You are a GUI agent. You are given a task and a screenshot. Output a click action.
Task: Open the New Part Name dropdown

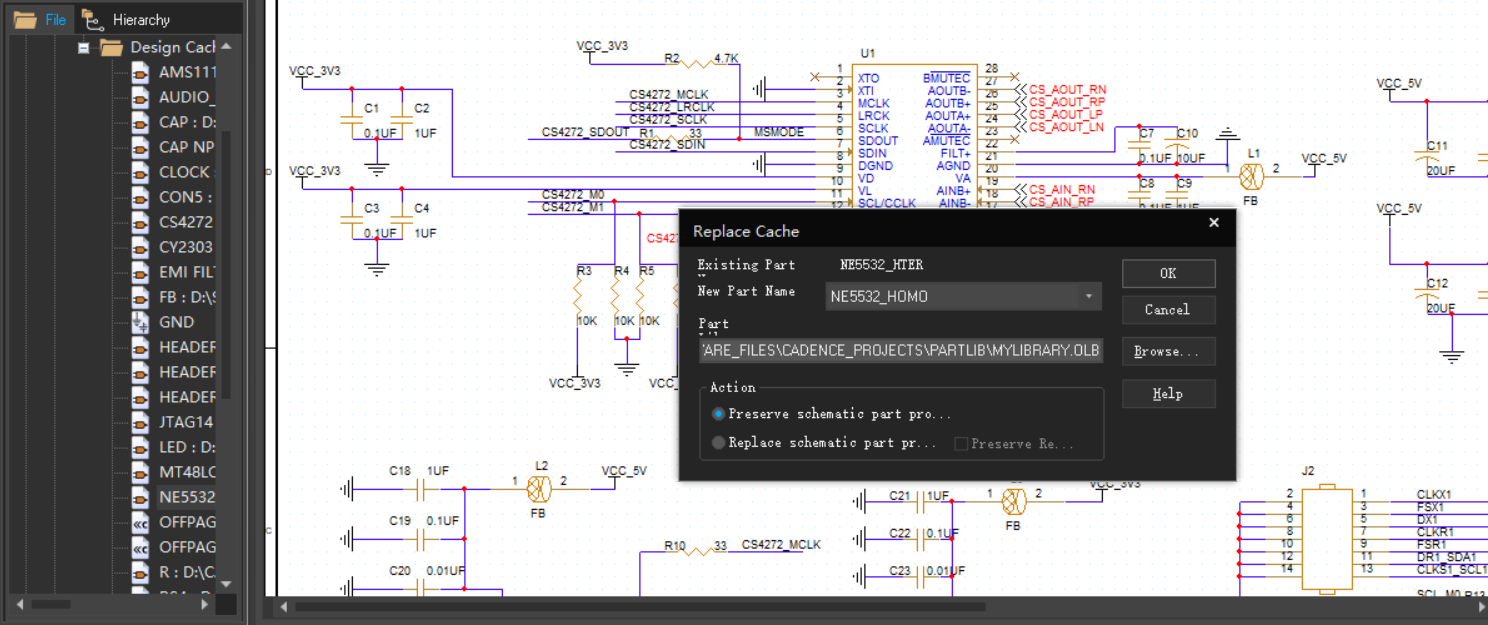click(x=1089, y=297)
